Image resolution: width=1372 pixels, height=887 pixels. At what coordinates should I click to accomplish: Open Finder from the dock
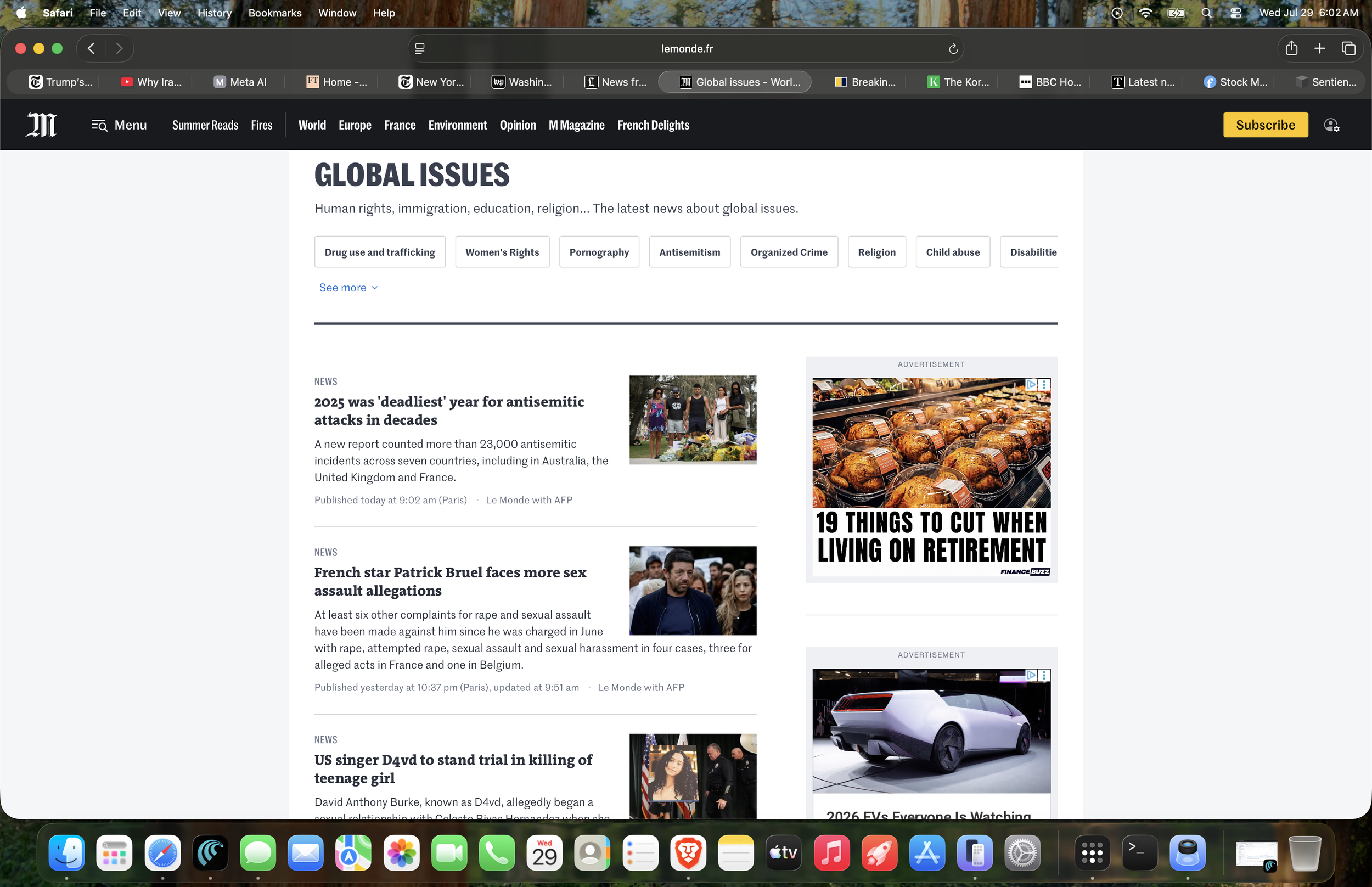tap(67, 852)
